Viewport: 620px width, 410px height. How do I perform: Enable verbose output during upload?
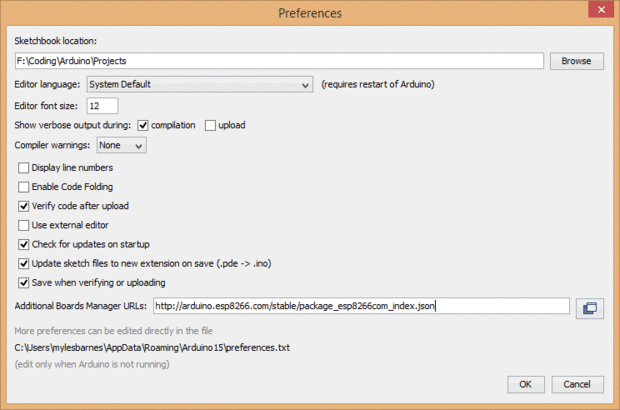pyautogui.click(x=210, y=125)
